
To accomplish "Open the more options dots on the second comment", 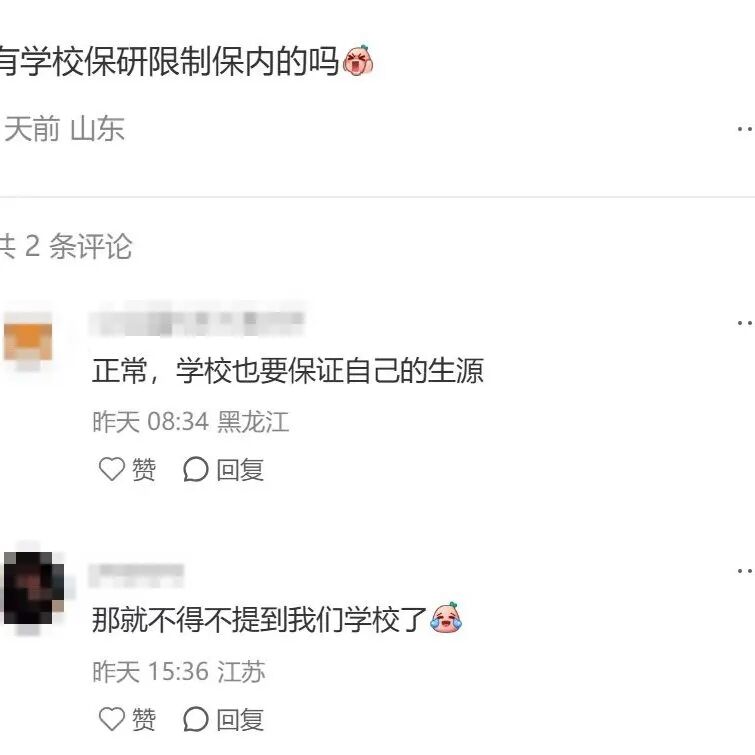I will pos(745,571).
